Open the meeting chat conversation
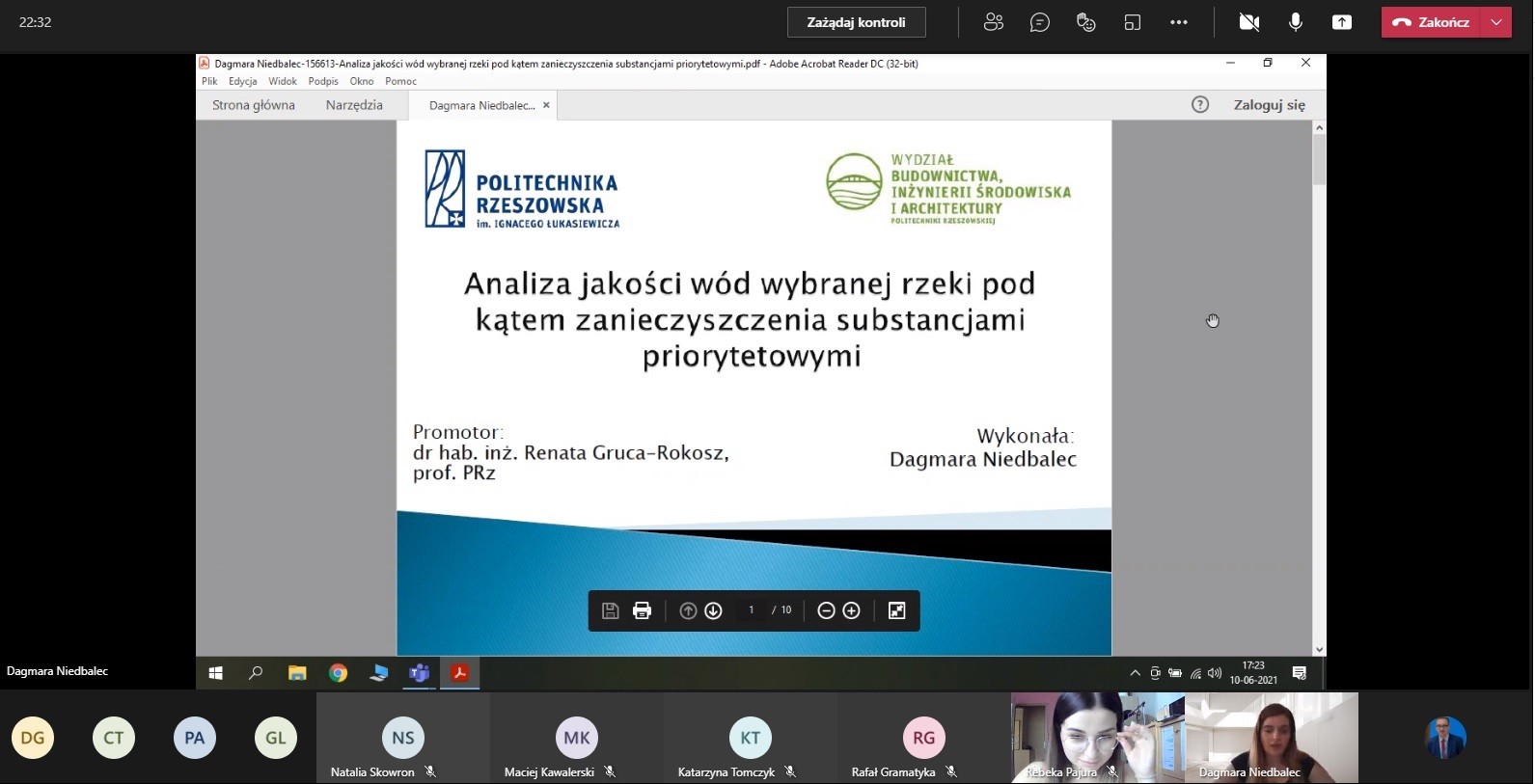Screen dimensions: 1535x784 point(1039,22)
